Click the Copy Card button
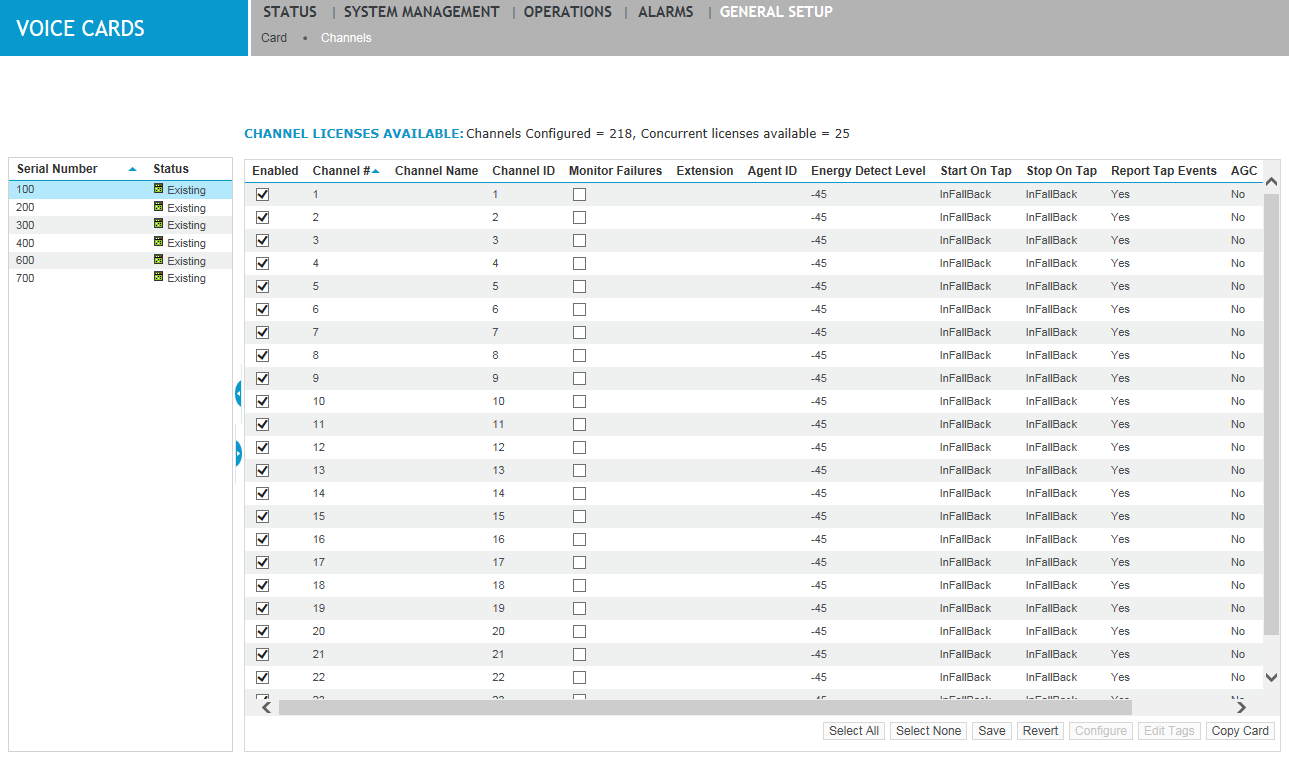Viewport: 1289px width, 760px height. (x=1239, y=731)
